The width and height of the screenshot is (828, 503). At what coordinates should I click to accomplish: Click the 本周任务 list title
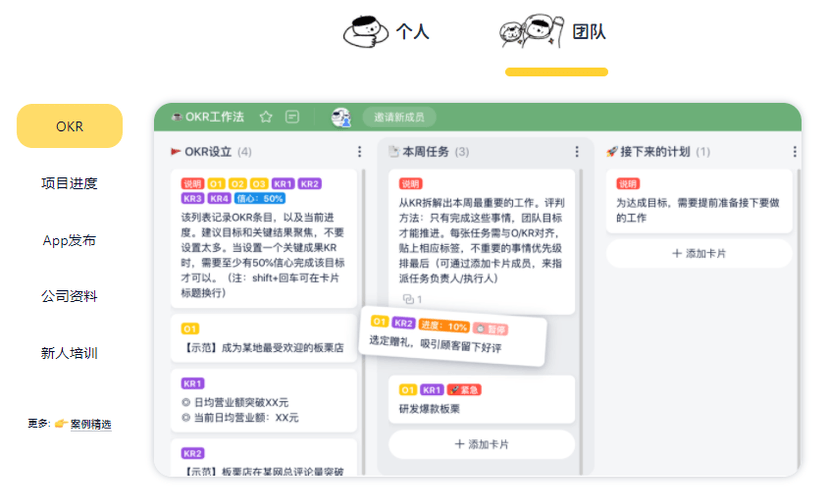[x=426, y=151]
